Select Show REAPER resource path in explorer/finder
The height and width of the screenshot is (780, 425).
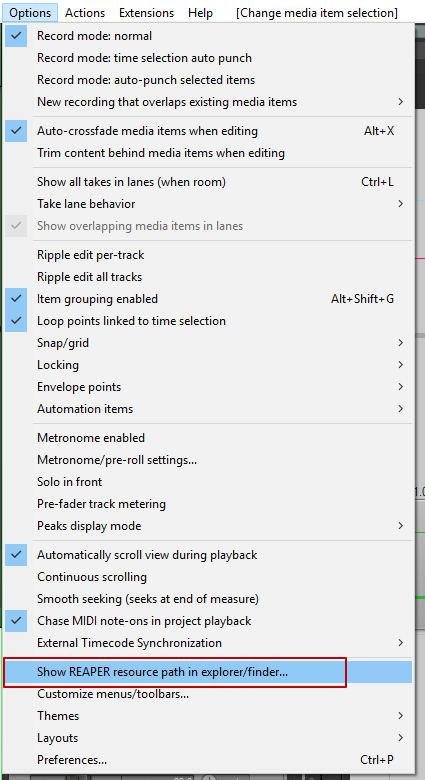(x=208, y=672)
